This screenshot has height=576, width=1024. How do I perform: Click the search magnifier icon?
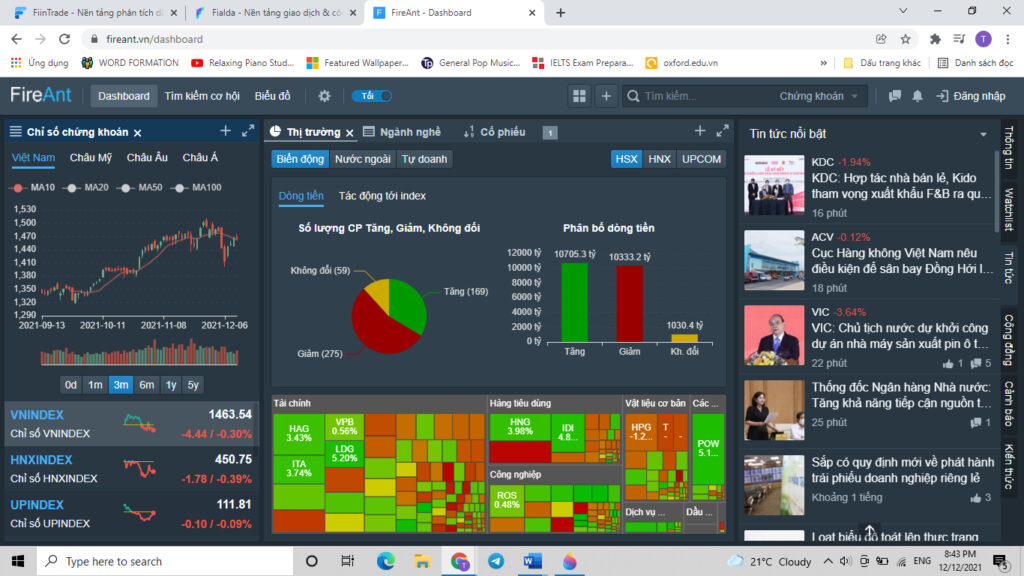click(633, 96)
